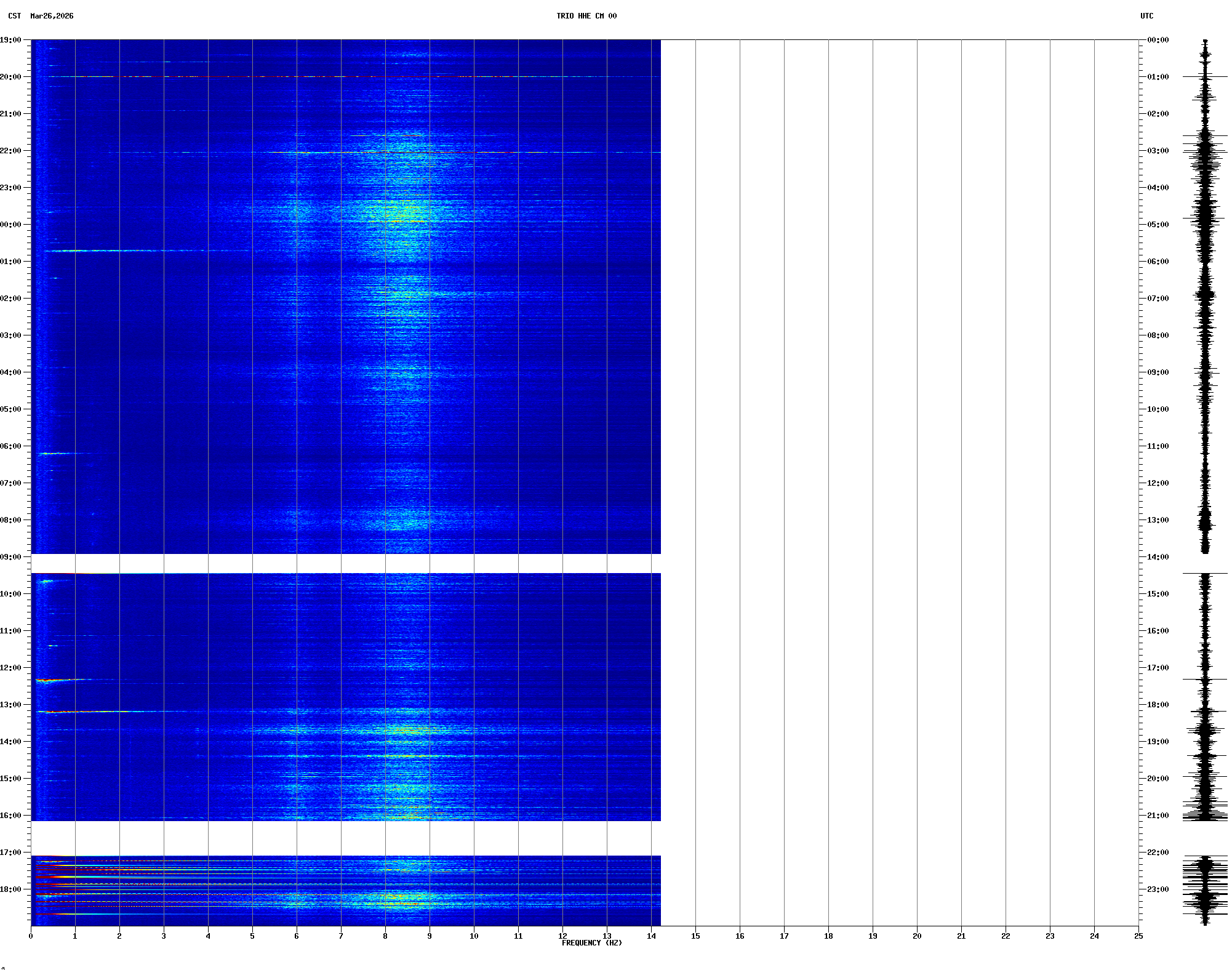The height and width of the screenshot is (975, 1232).
Task: Click the 25 Hz frequency axis label
Action: tap(1138, 936)
